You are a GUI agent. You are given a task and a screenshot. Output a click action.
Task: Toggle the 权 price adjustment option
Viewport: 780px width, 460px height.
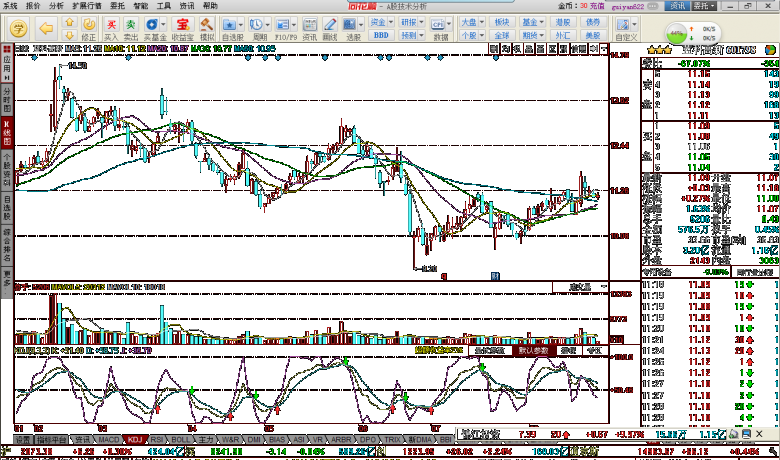pos(516,48)
